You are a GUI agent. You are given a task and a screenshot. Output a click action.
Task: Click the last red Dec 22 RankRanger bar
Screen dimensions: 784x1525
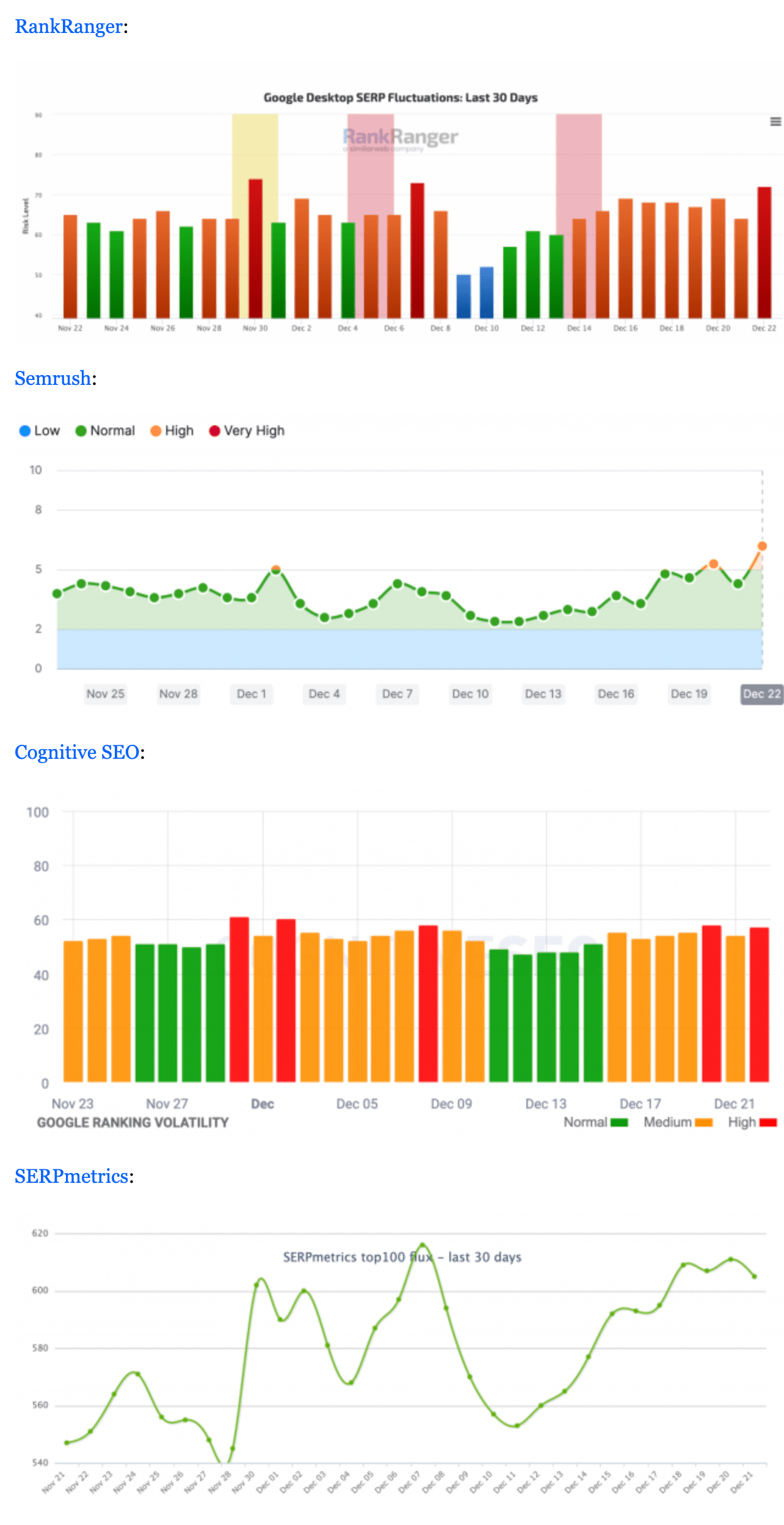click(x=764, y=252)
